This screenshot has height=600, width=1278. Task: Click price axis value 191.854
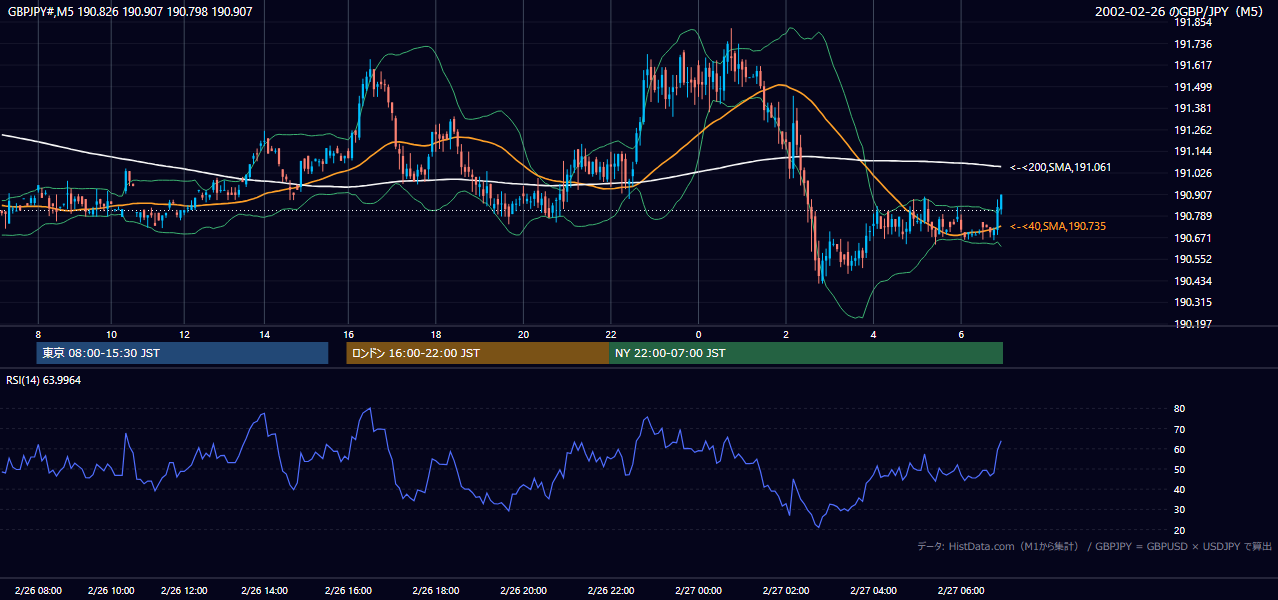point(1193,22)
